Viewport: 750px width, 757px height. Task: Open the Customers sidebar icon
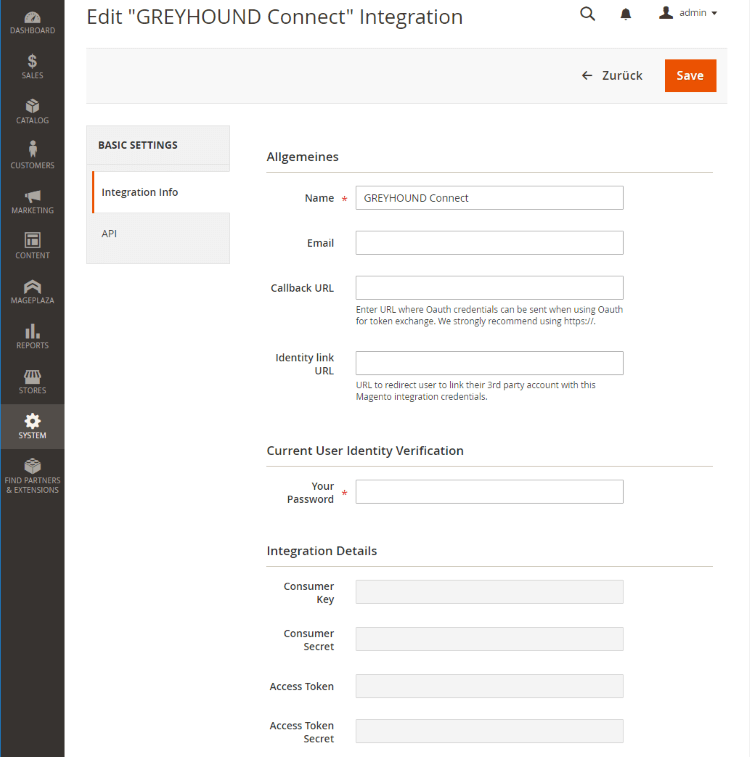pos(32,149)
